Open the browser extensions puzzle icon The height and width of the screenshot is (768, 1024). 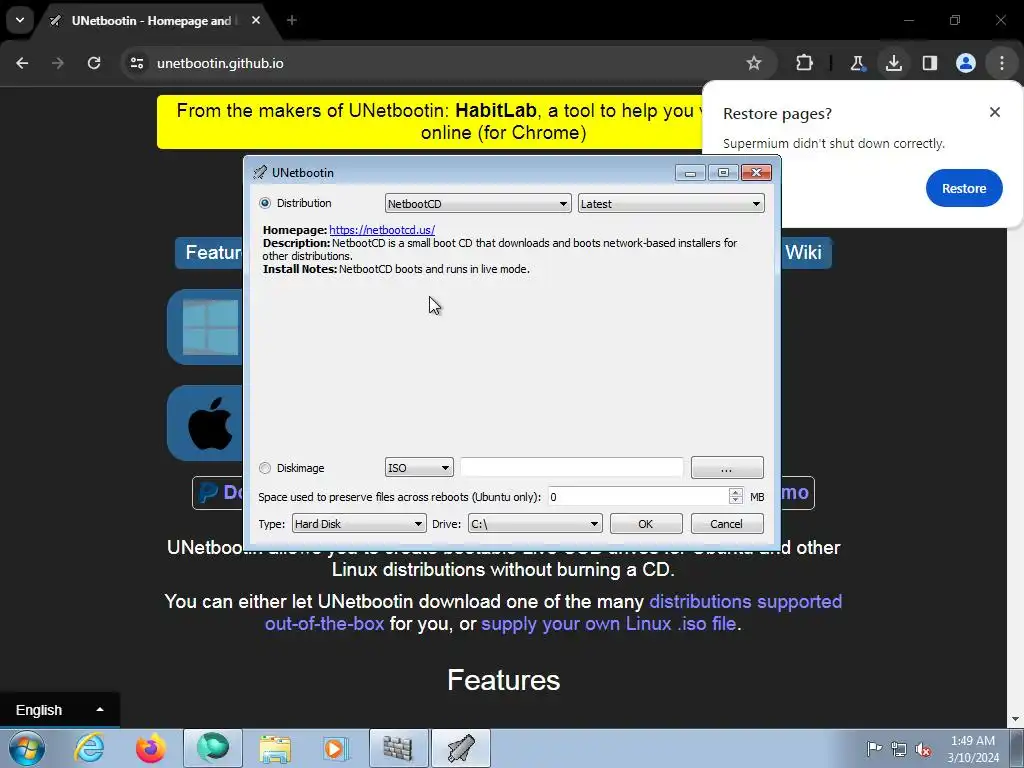805,63
